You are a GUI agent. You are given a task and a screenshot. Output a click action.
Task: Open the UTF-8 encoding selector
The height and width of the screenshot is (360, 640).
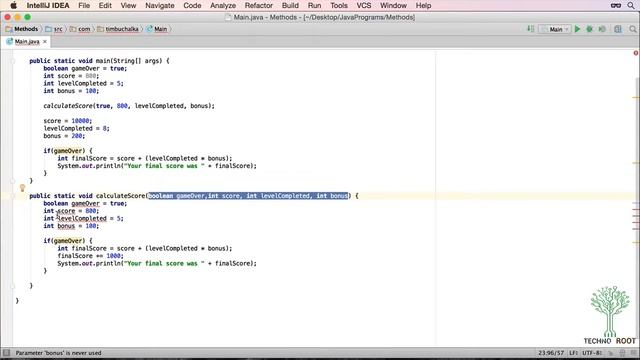click(592, 353)
